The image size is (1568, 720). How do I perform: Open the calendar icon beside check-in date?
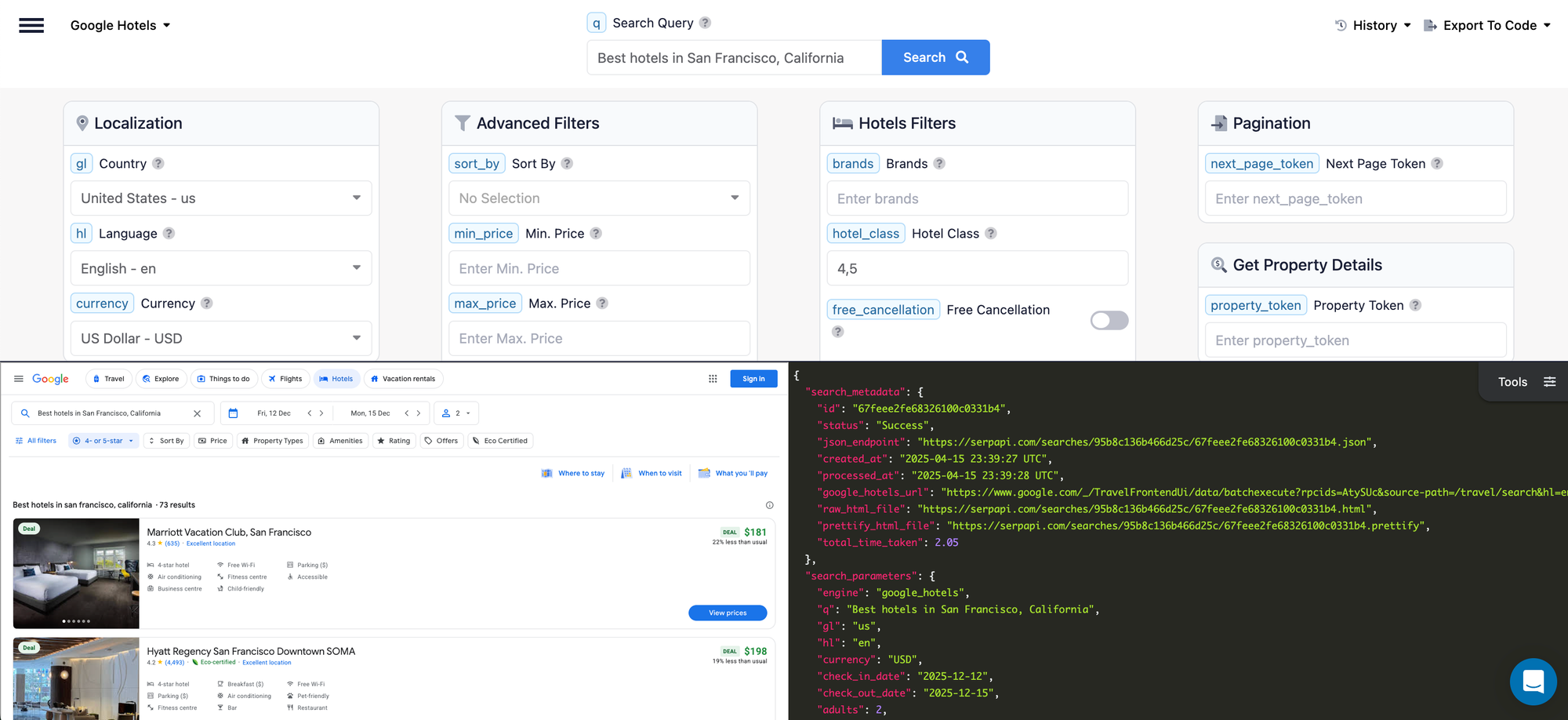[x=233, y=413]
